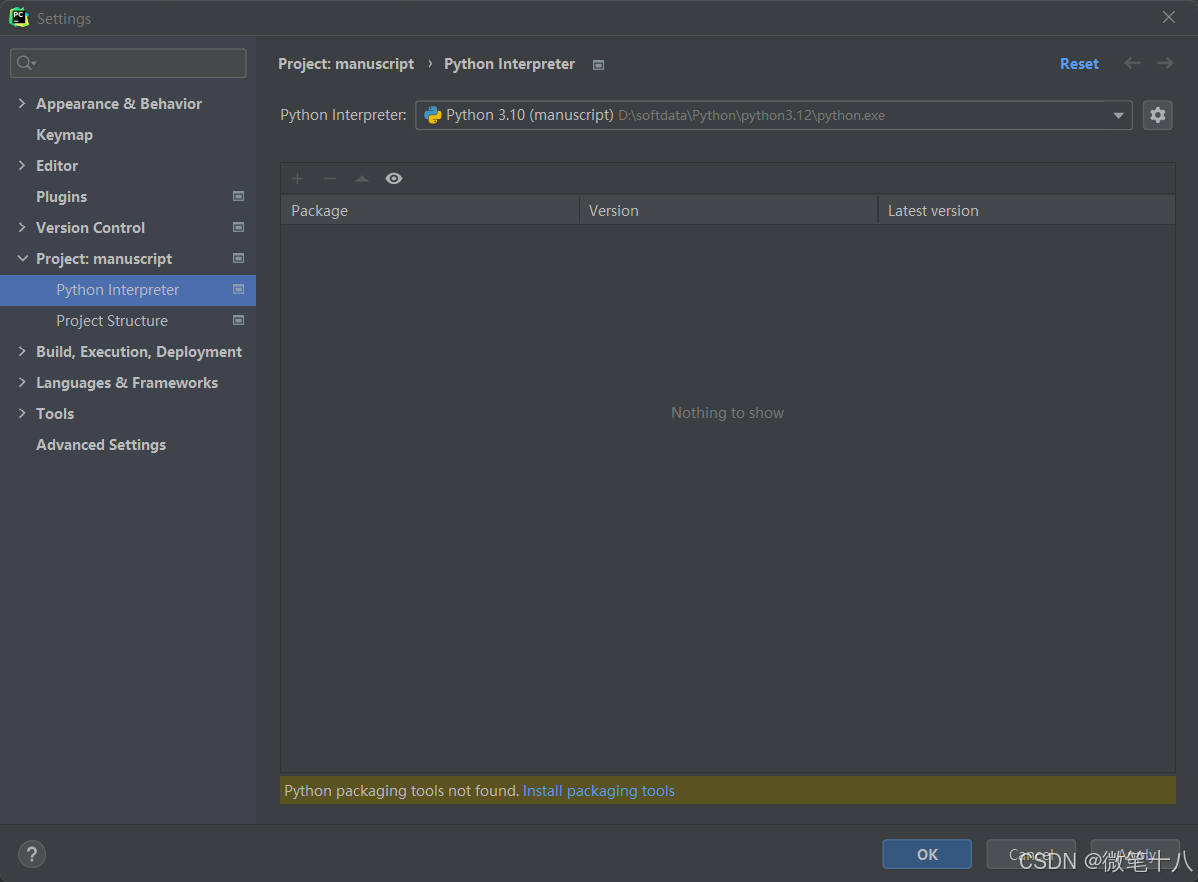Click the remove package minus icon

click(x=330, y=179)
